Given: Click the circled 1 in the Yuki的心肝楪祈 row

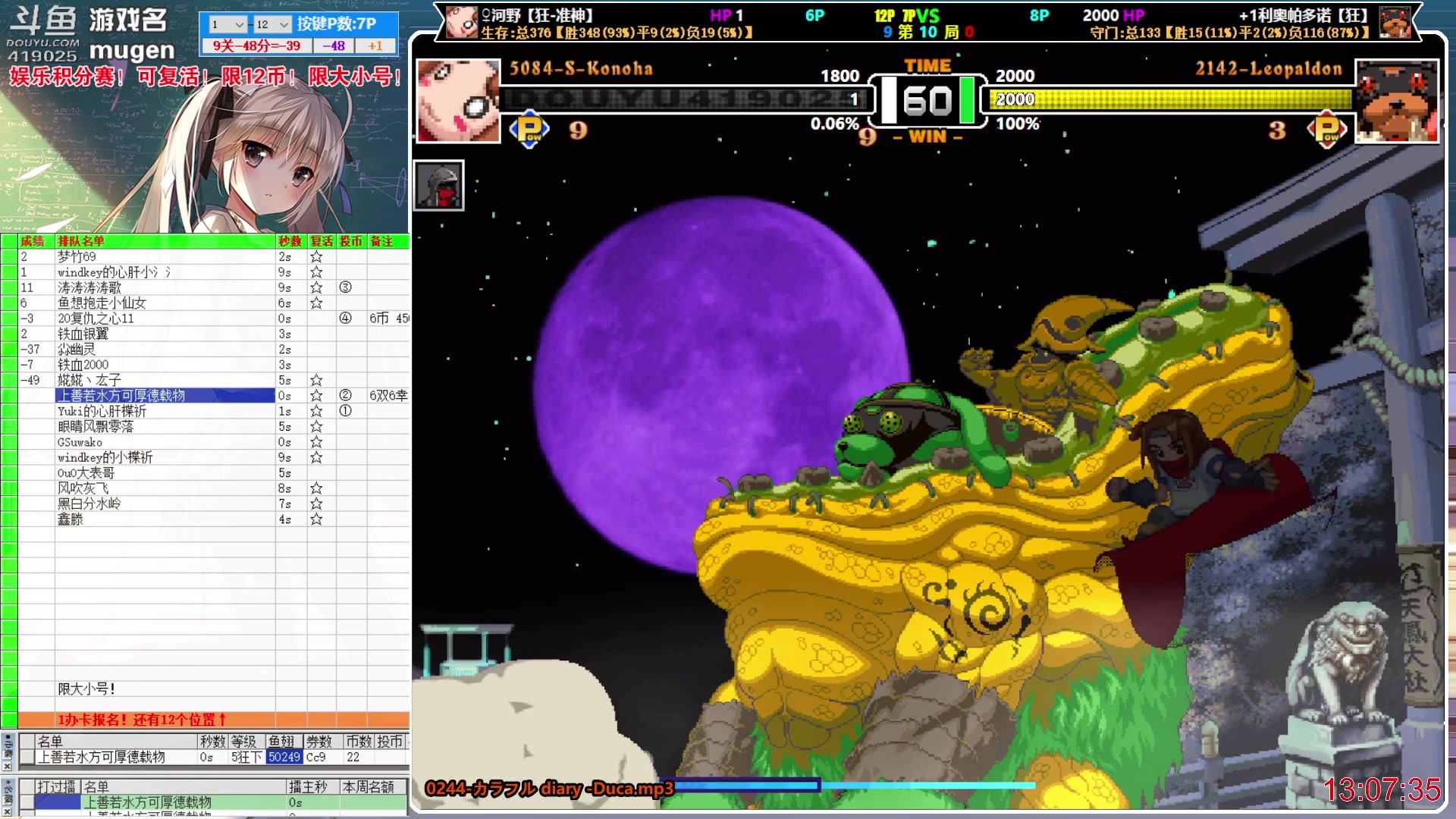Looking at the screenshot, I should (345, 411).
